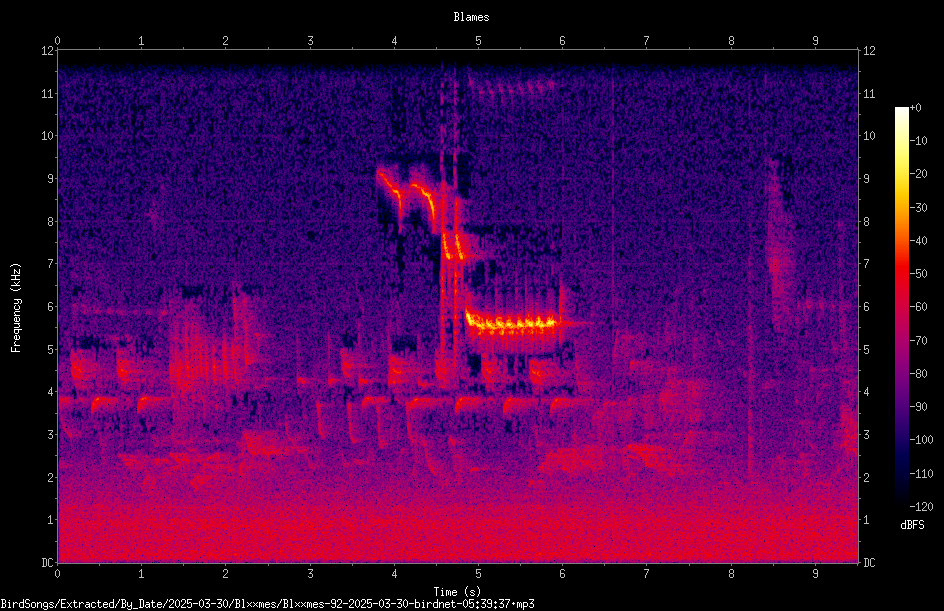Viewport: 944px width, 611px height.
Task: Select the '+0' colorbar label
Action: 916,108
